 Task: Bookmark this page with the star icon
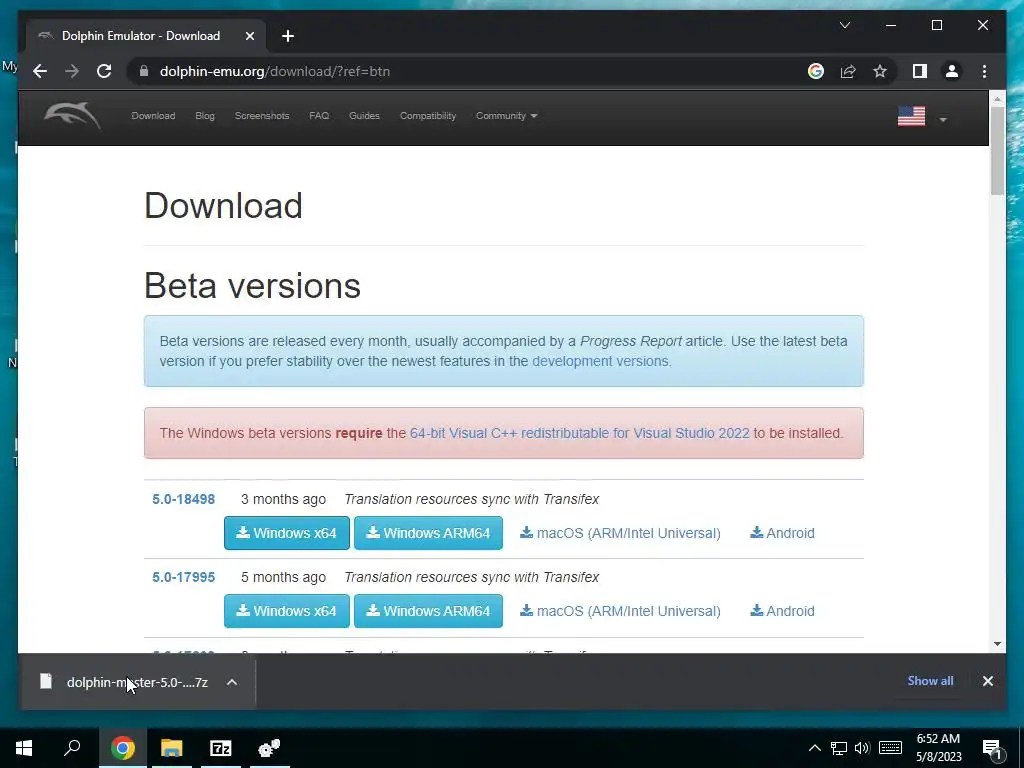click(880, 71)
